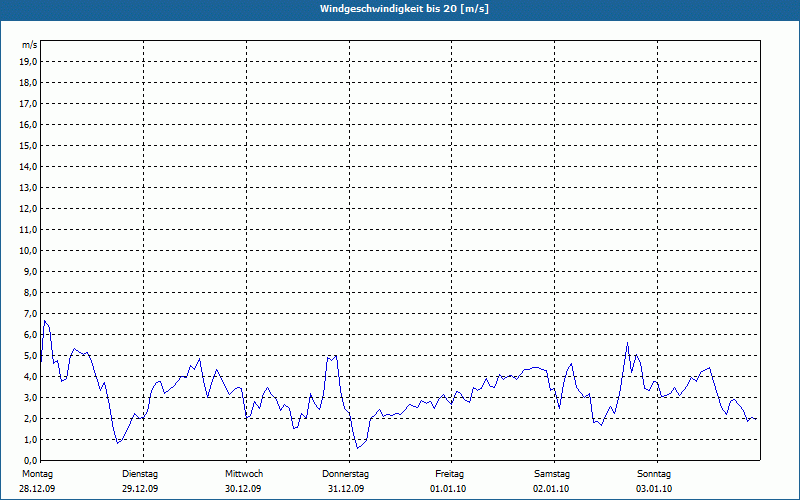Click the 1,0 y-axis value
The height and width of the screenshot is (500, 800).
31,440
